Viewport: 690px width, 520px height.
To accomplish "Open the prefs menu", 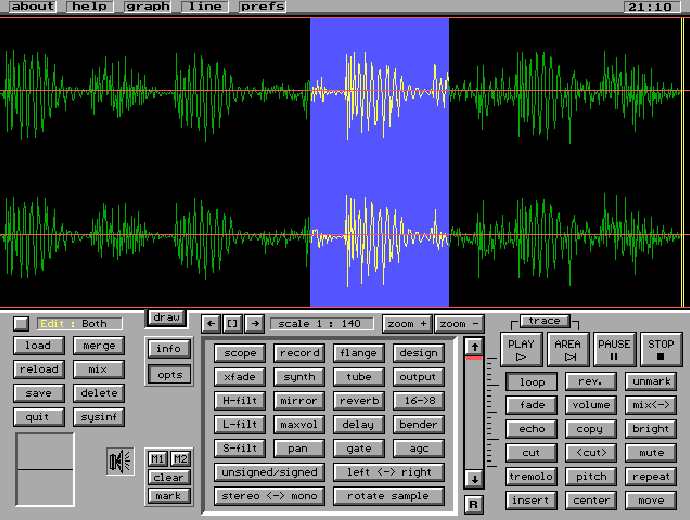I will [x=263, y=7].
